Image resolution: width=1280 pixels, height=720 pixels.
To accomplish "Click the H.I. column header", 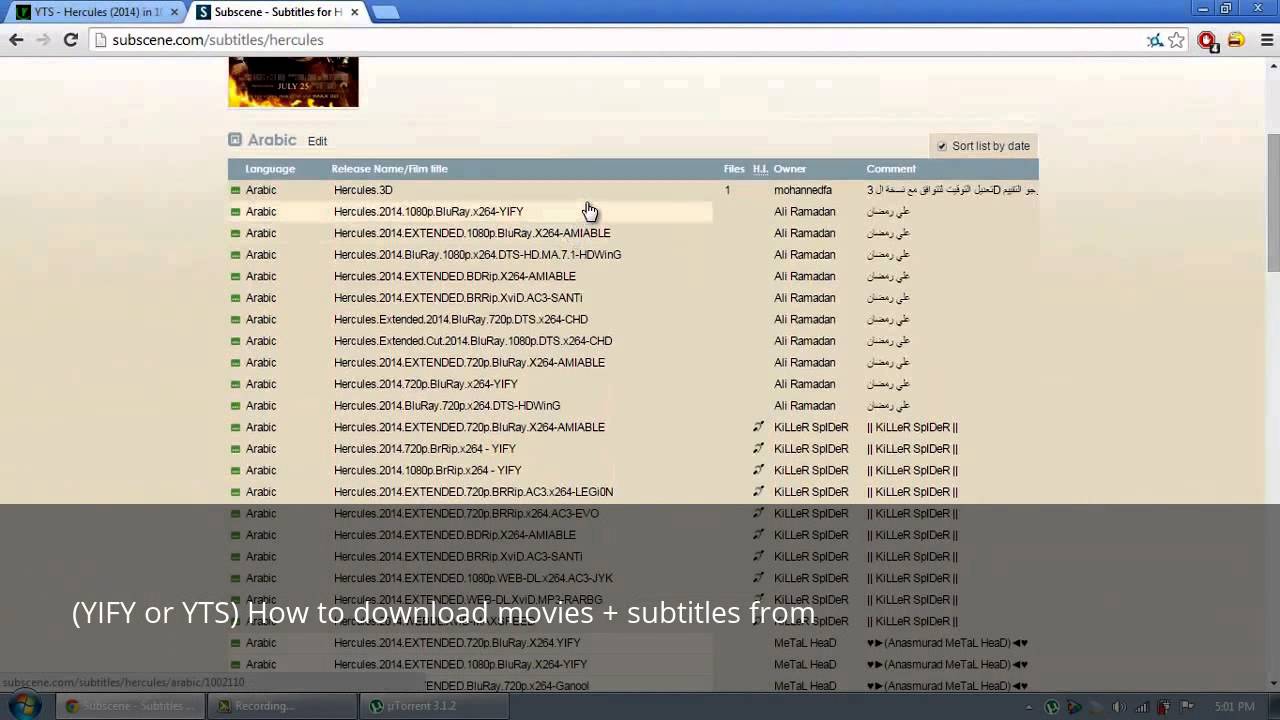I will pyautogui.click(x=760, y=169).
